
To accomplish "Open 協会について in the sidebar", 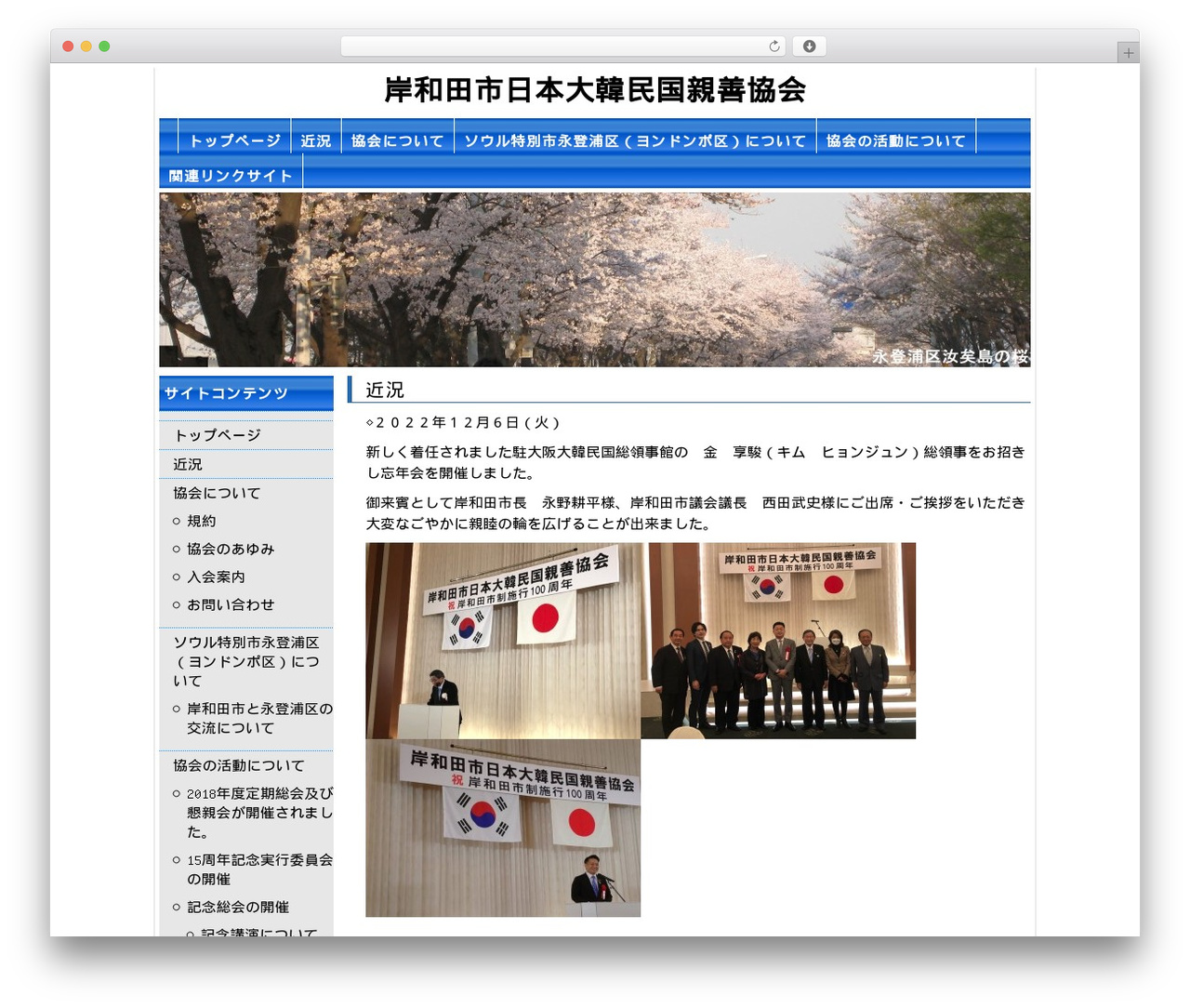I will point(217,493).
